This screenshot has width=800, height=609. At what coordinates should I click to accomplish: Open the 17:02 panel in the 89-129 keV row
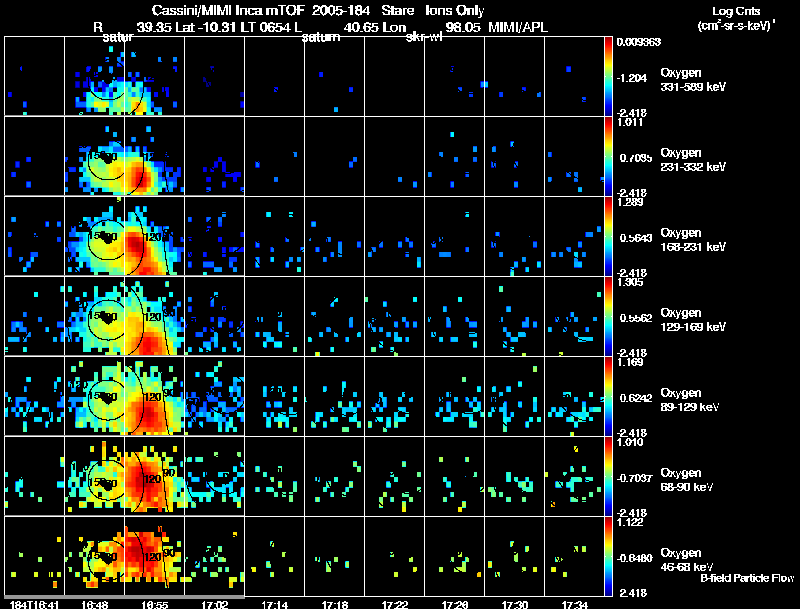pos(215,396)
